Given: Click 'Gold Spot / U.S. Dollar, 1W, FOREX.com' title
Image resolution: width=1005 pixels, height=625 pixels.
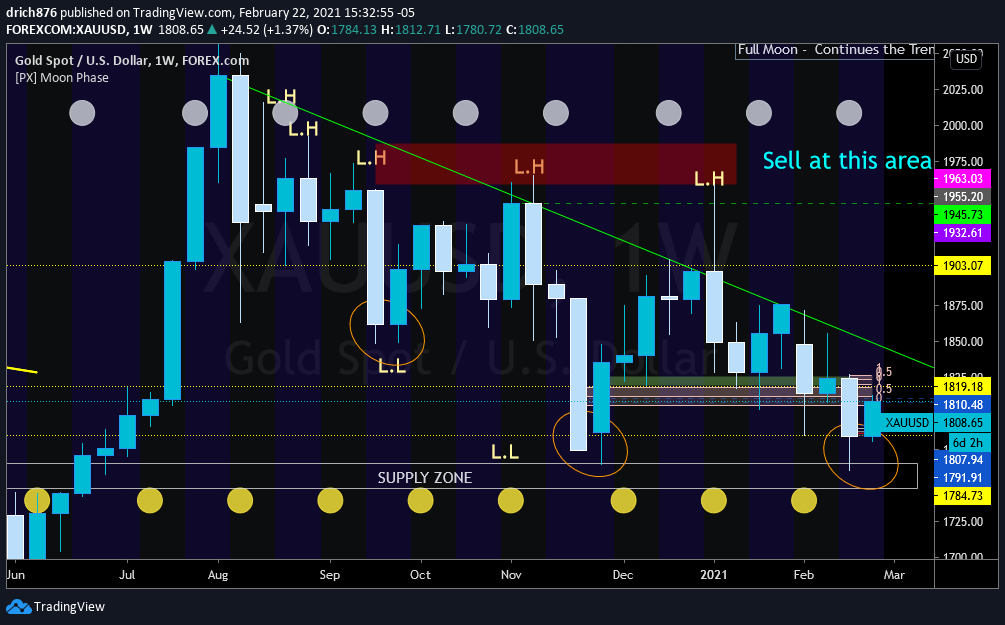Looking at the screenshot, I should [132, 60].
